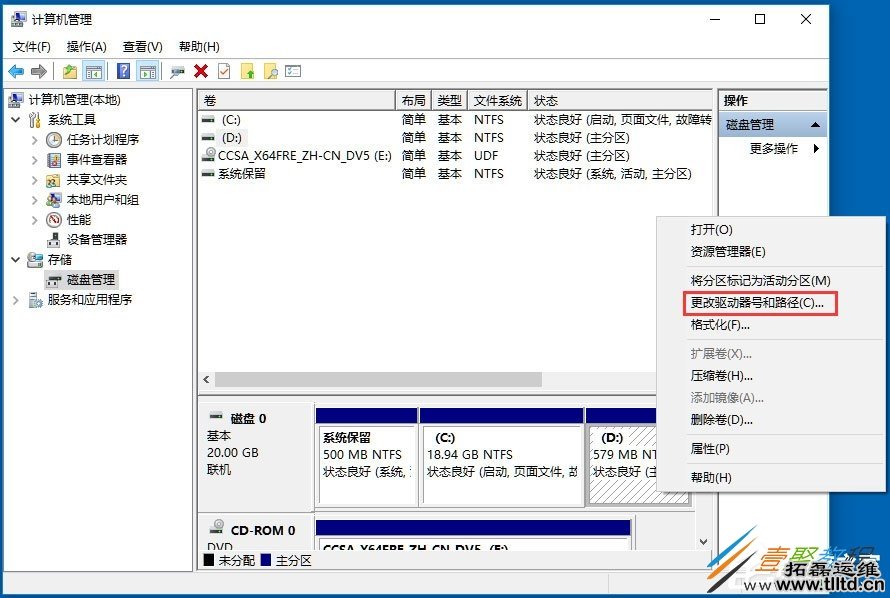Toggle the show/hide action pane toolbar icon
This screenshot has height=598, width=890.
[146, 71]
